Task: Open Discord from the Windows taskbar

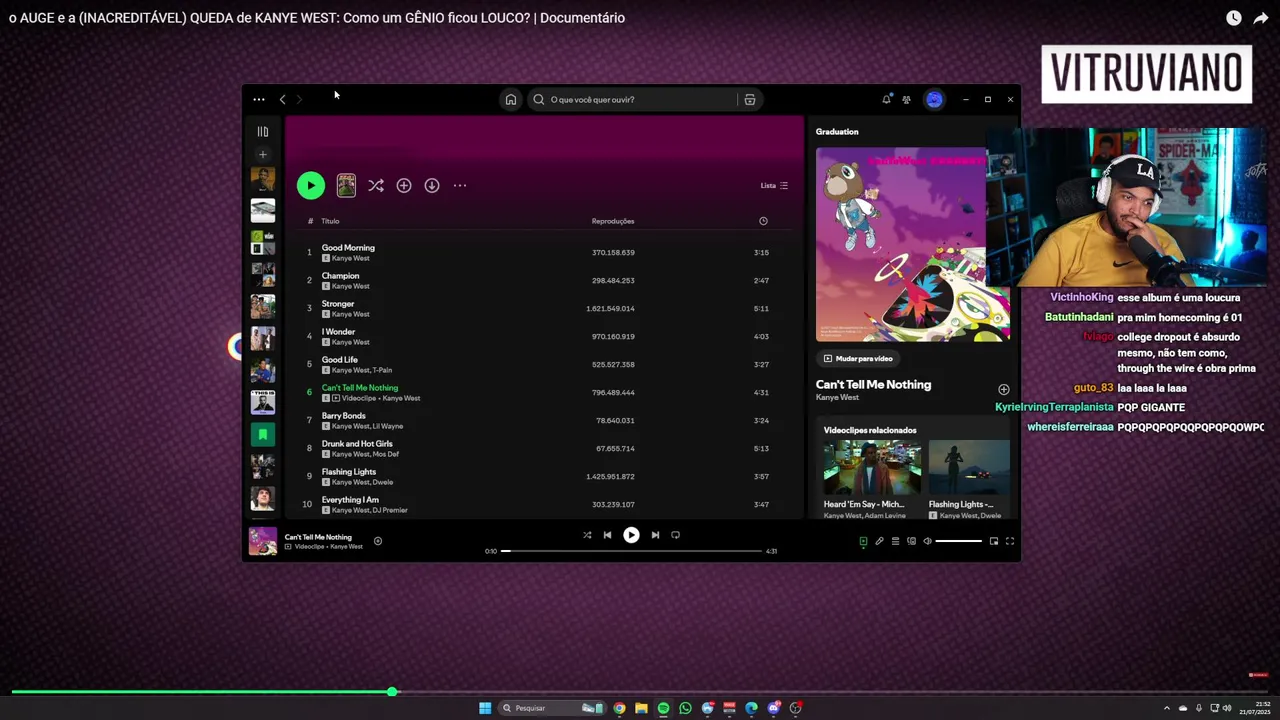Action: pyautogui.click(x=773, y=708)
